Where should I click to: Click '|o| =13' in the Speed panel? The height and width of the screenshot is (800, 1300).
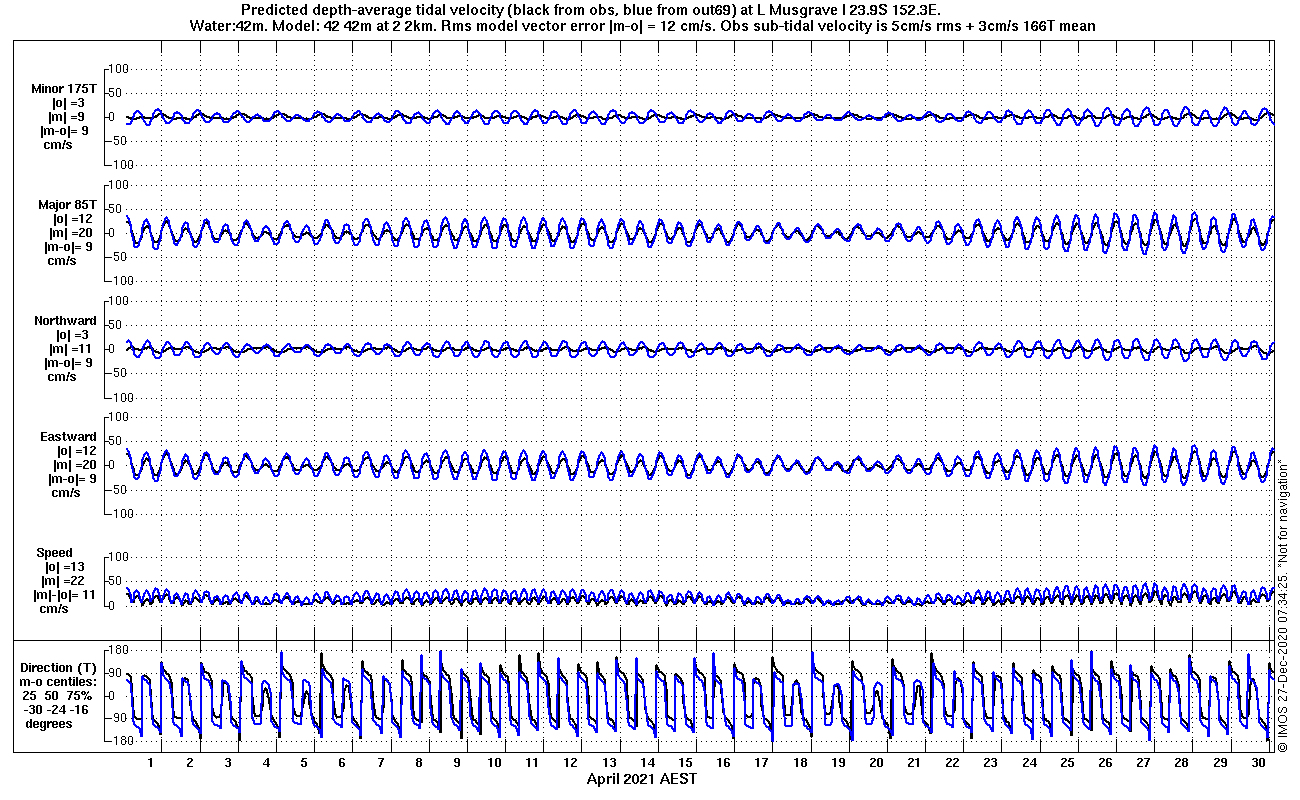click(x=67, y=567)
